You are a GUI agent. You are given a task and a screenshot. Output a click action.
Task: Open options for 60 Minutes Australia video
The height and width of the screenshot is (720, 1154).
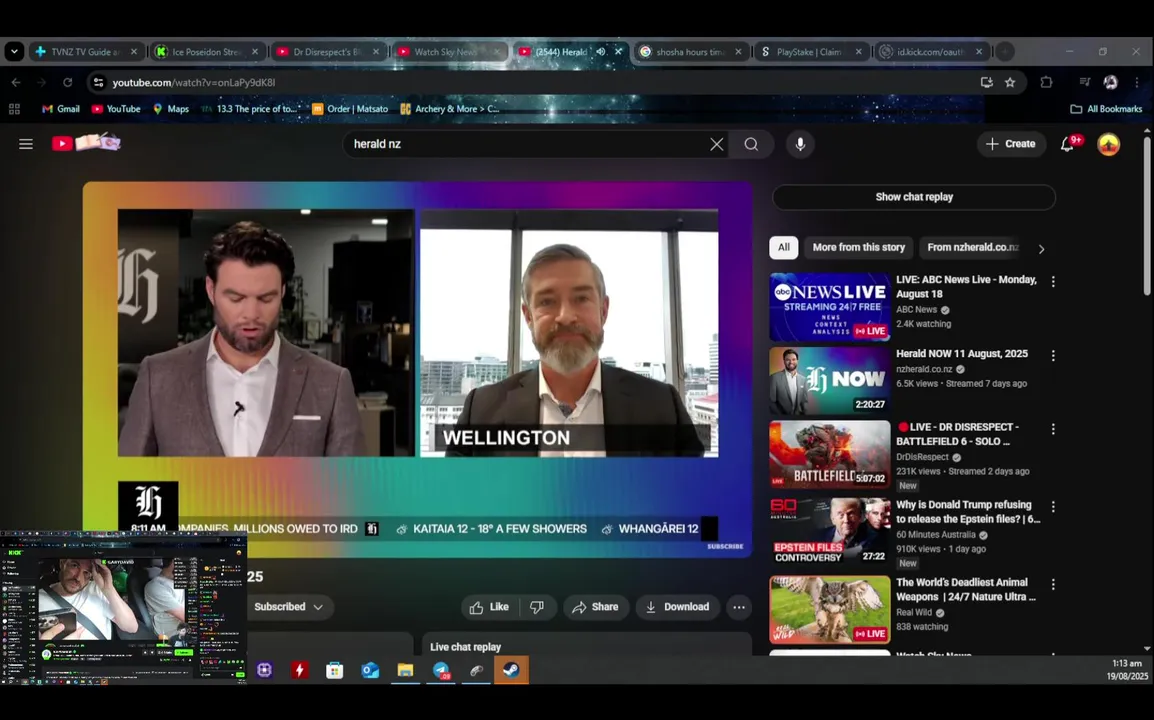click(x=1053, y=507)
